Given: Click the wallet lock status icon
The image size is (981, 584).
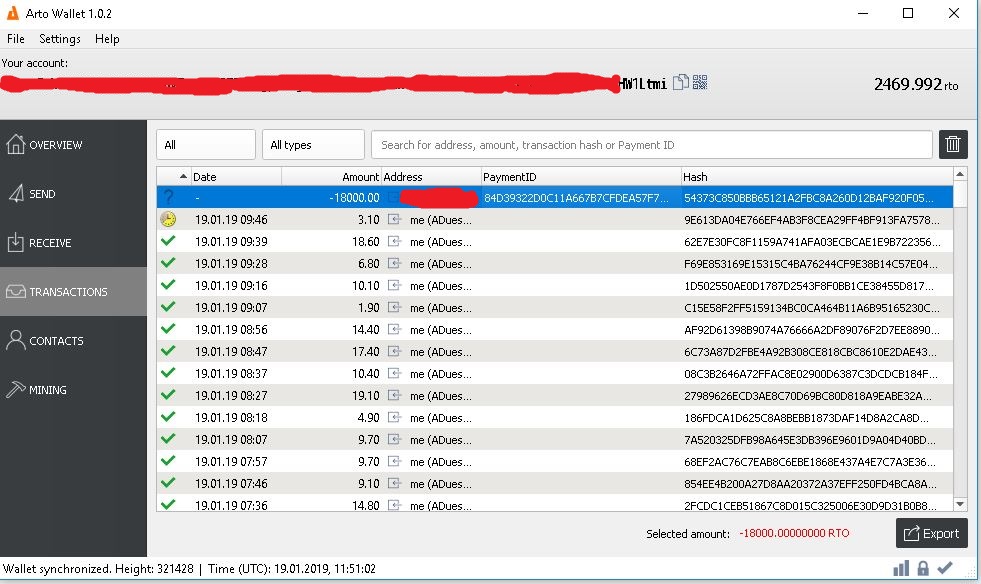Looking at the screenshot, I should point(923,568).
